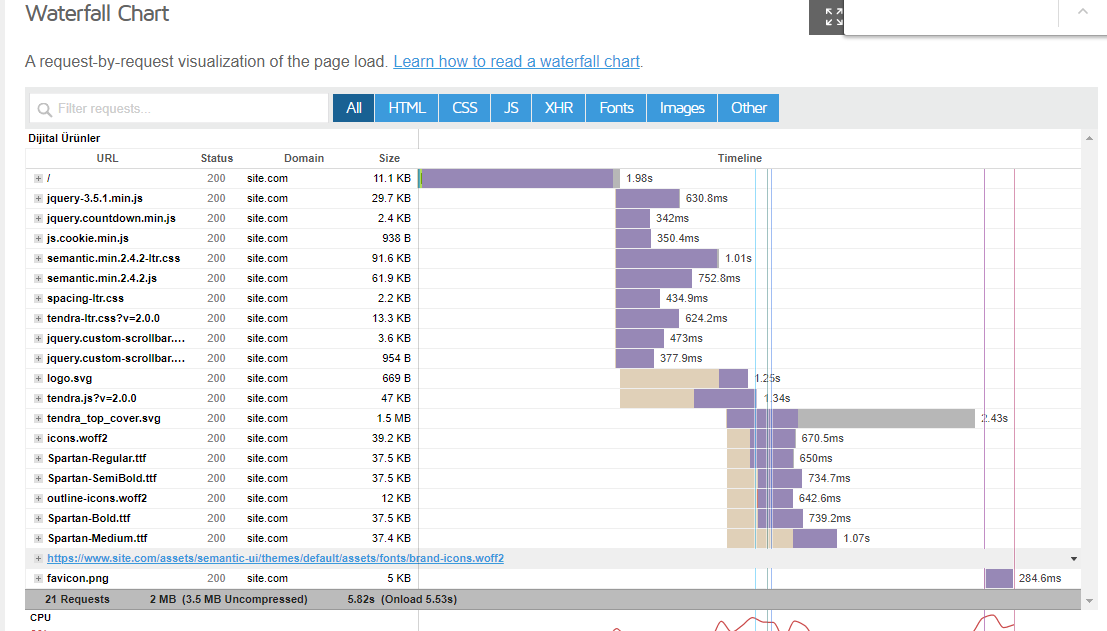Expand the icons.woff2 request
1107x631 pixels.
pos(38,438)
